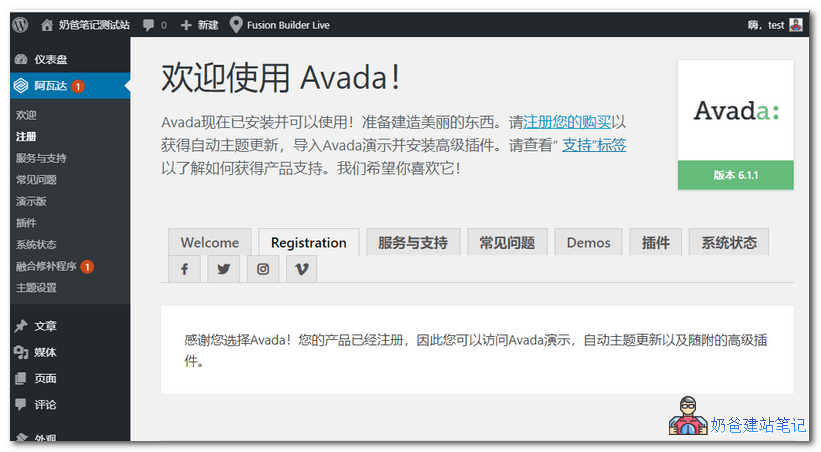This screenshot has height=452, width=821.
Task: Click the 欢迎使用 Avada! heading
Action: click(x=281, y=78)
